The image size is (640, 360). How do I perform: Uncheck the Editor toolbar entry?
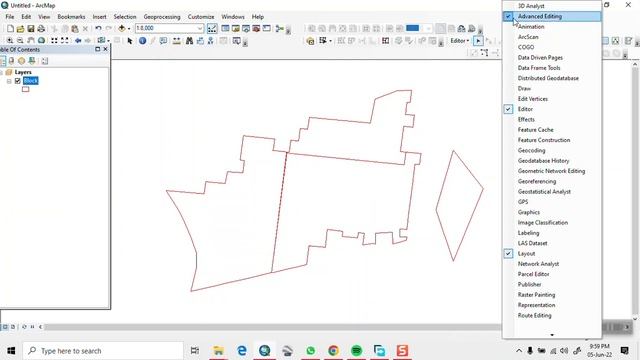click(552, 109)
